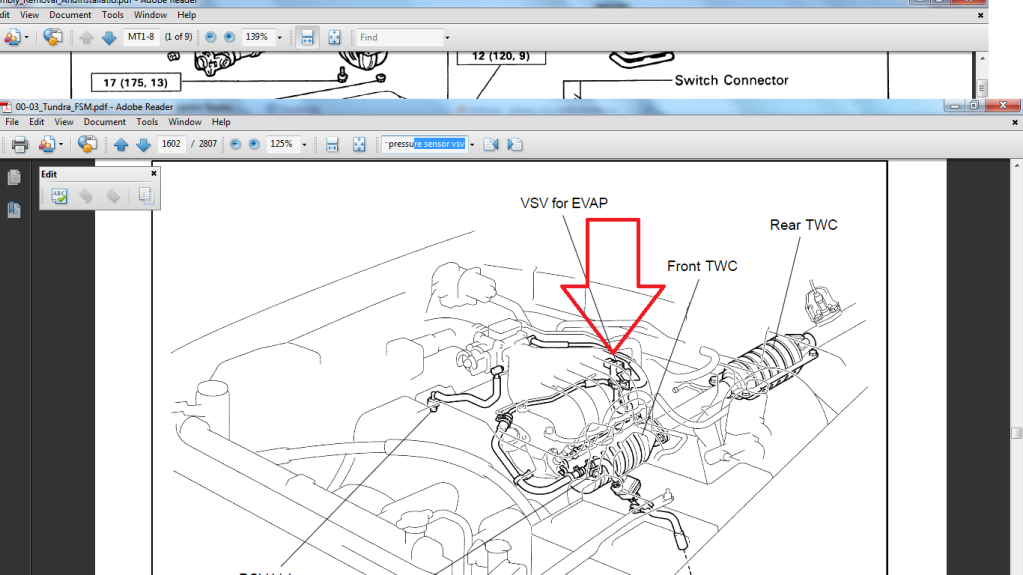Image resolution: width=1023 pixels, height=575 pixels.
Task: Restore down the Tundra FSM window
Action: (975, 105)
